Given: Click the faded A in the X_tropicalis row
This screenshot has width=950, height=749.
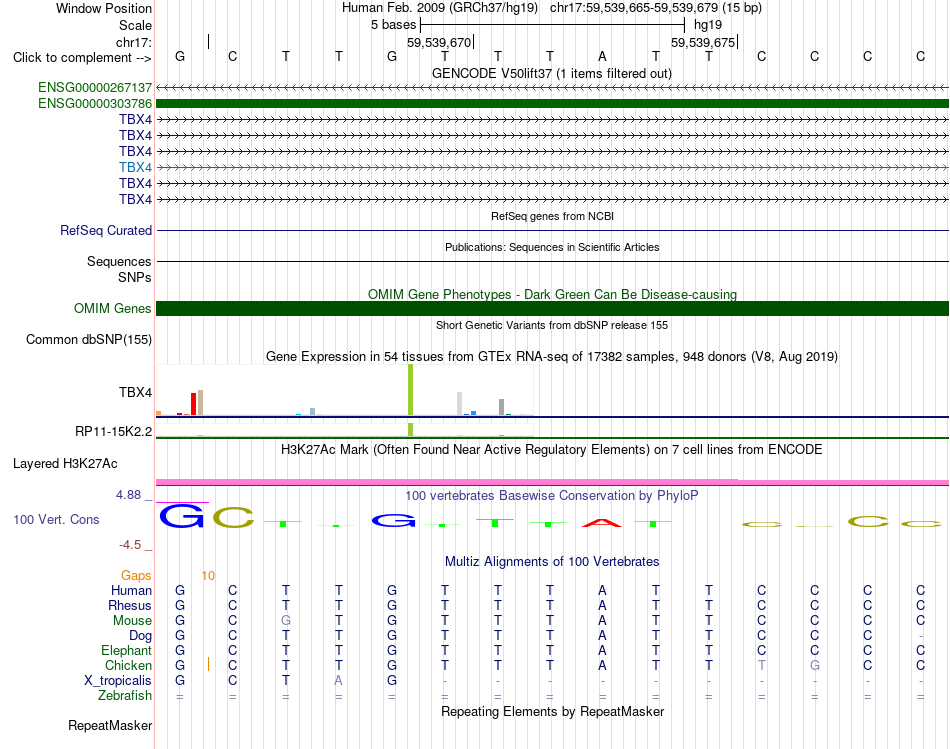Looking at the screenshot, I should (339, 681).
